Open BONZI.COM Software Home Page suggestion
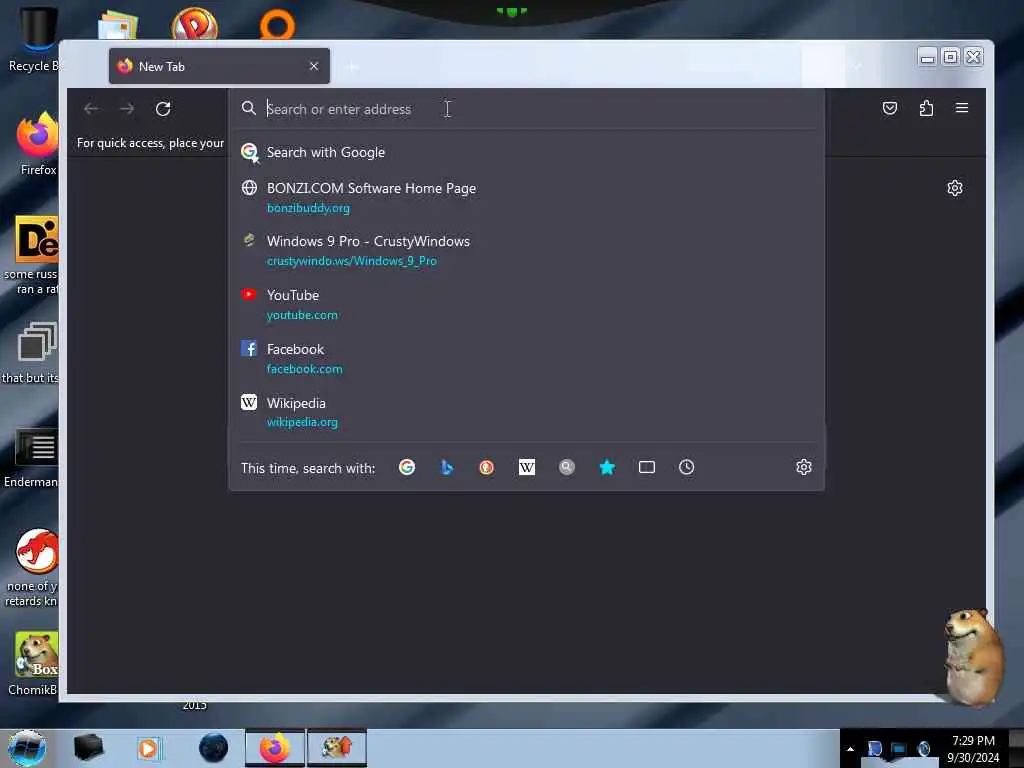 click(526, 197)
